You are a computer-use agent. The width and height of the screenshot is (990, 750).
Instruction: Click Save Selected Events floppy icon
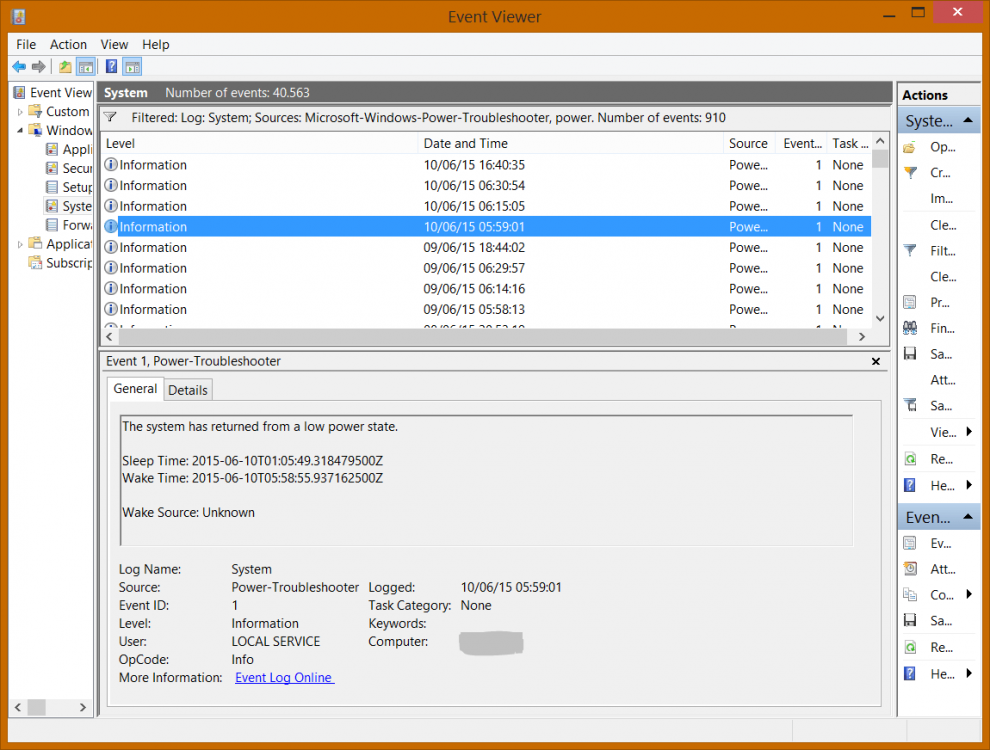click(910, 621)
